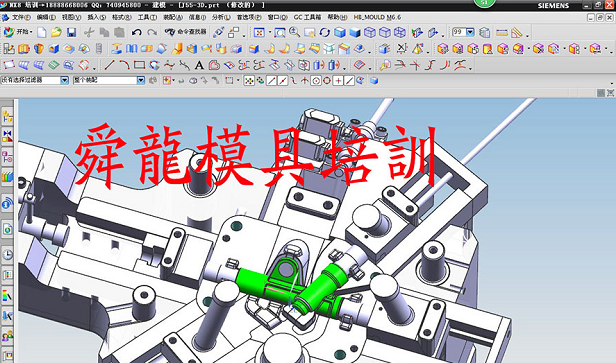Screen dimensions: 616x363
Task: Toggle the midpoint snap point button
Action: [283, 81]
